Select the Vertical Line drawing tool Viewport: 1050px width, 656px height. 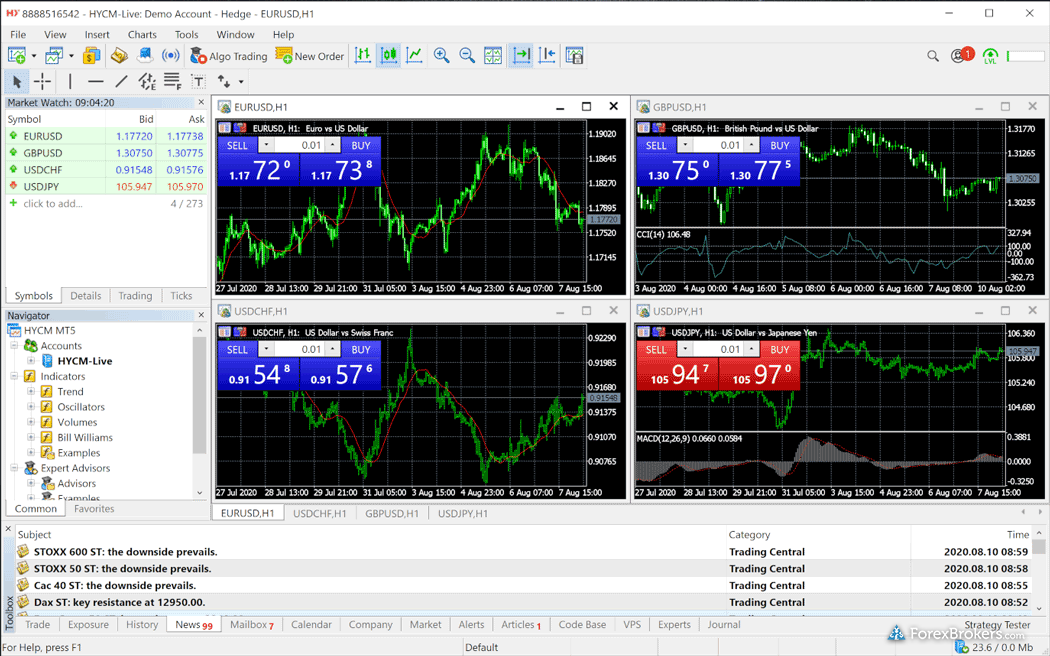coord(70,82)
